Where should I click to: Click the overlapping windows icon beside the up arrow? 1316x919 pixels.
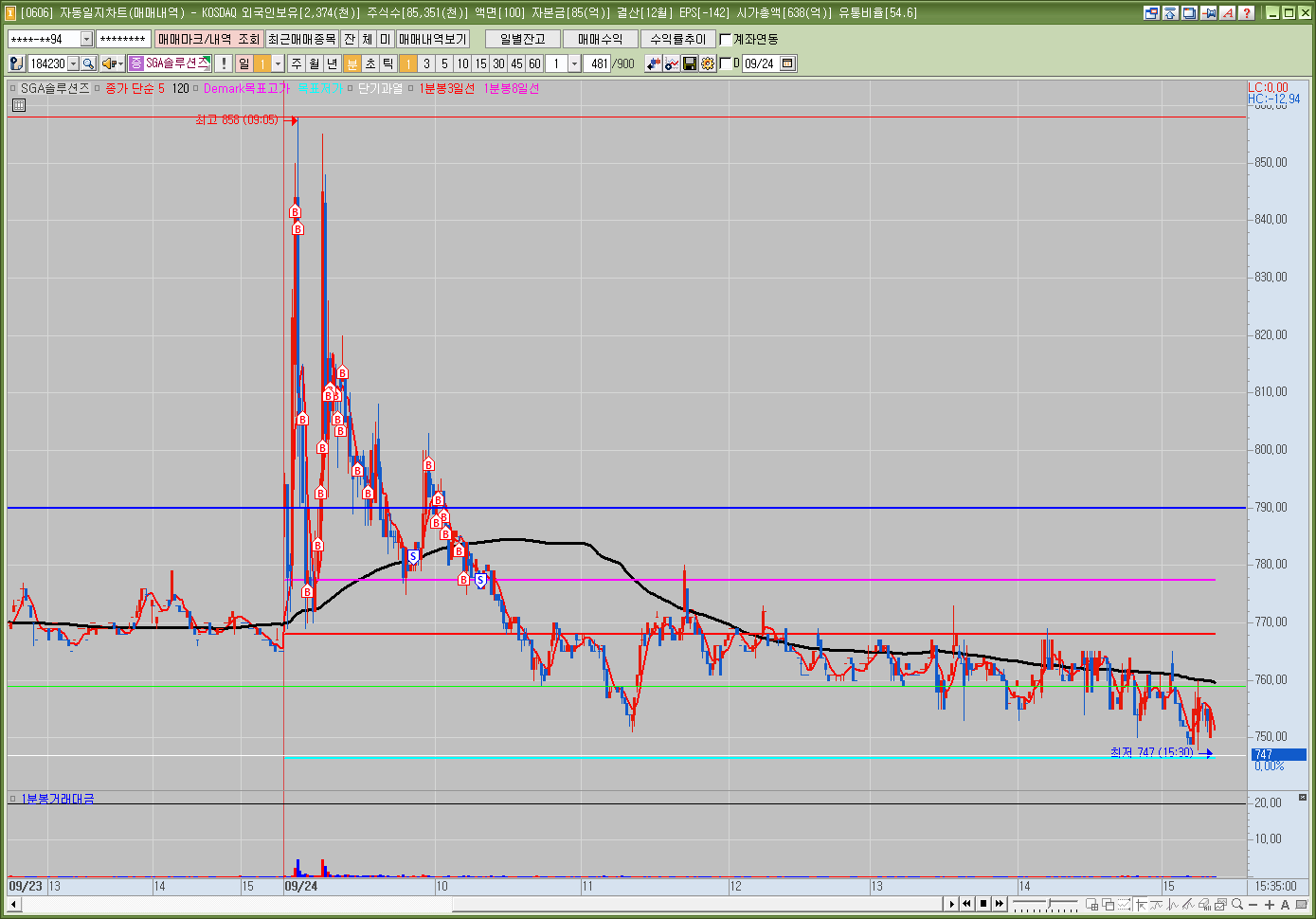[x=1152, y=12]
